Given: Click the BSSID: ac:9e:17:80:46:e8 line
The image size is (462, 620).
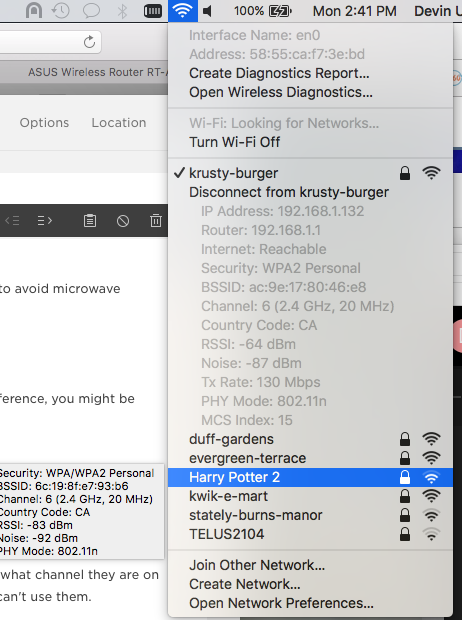Looking at the screenshot, I should click(x=284, y=287).
